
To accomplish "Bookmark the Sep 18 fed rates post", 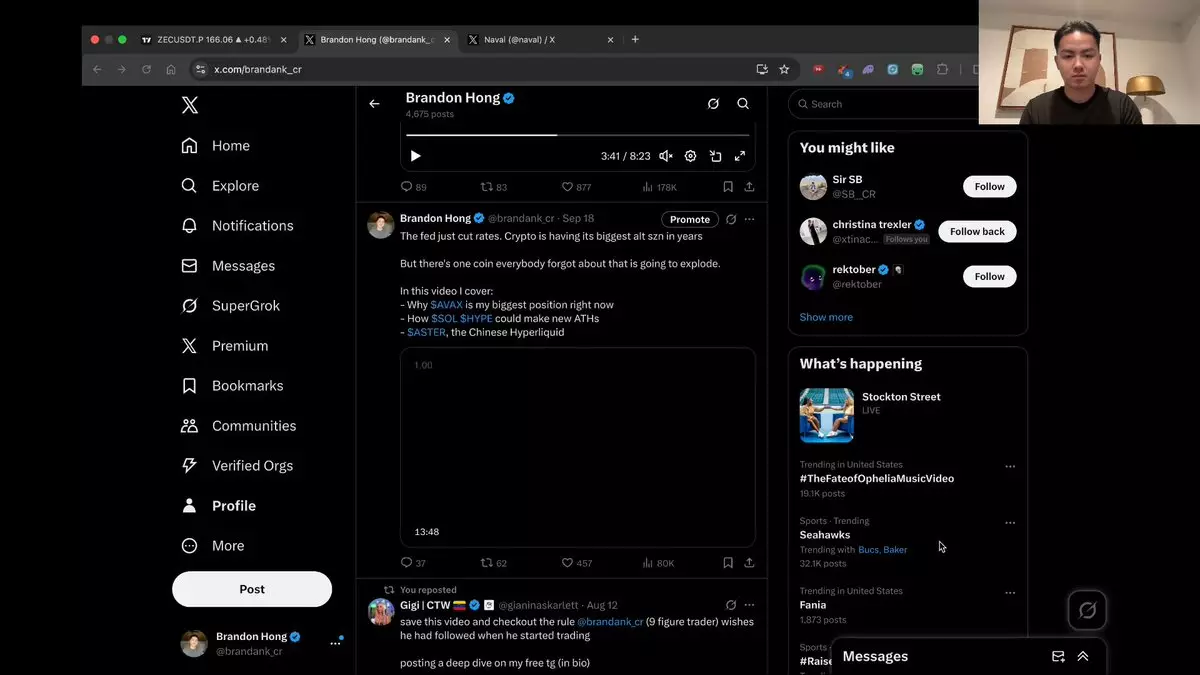I will click(x=728, y=563).
